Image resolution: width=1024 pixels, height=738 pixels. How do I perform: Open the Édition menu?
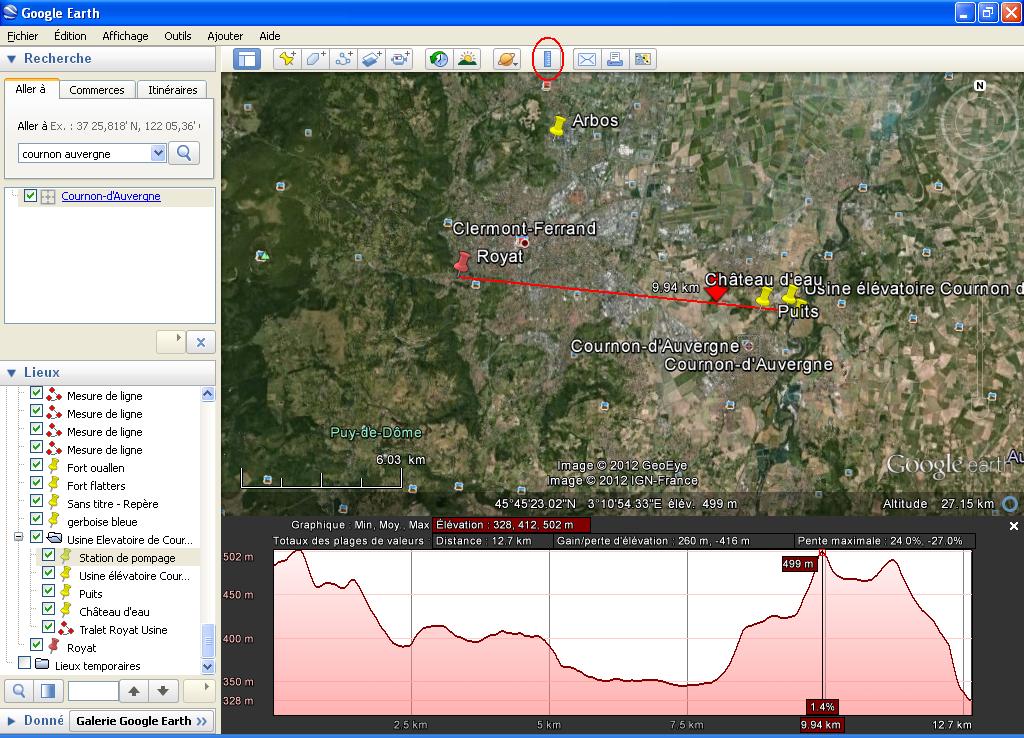point(70,36)
